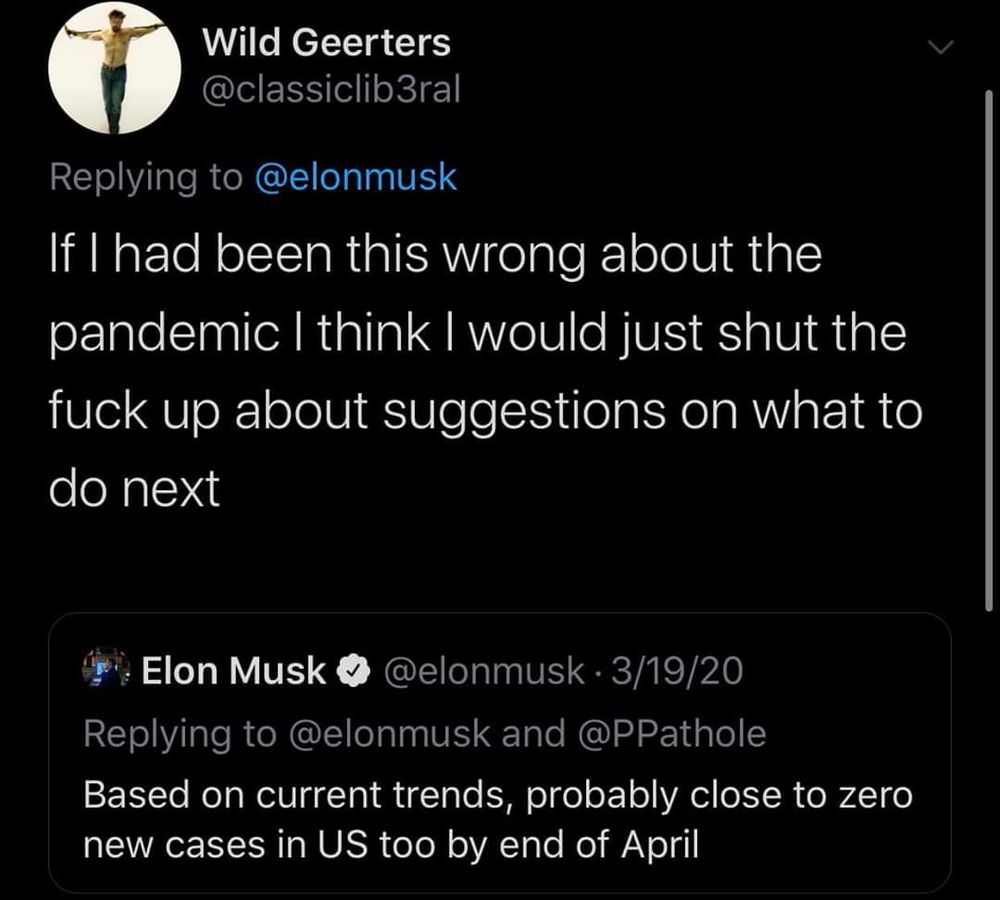Screen dimensions: 1000x900
Task: Open the Elon Musk name in quoted tweet
Action: click(x=234, y=671)
